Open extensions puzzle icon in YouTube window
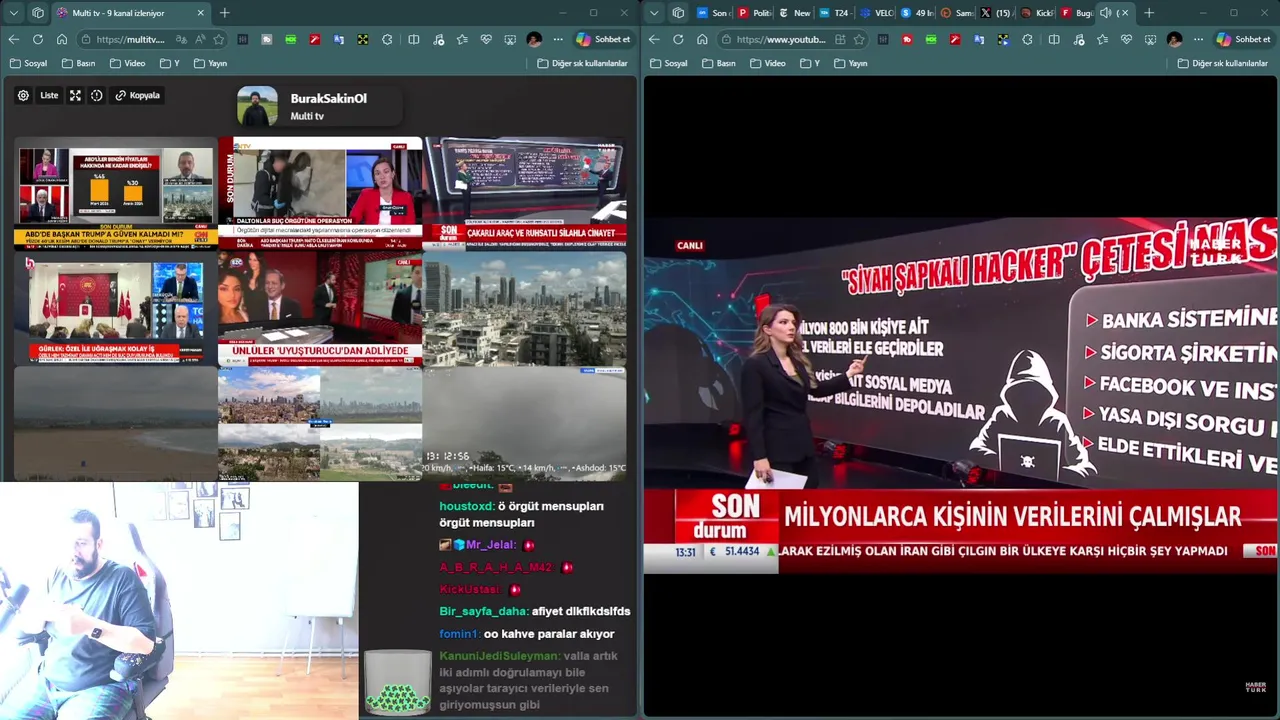Image resolution: width=1280 pixels, height=720 pixels. 1027,39
